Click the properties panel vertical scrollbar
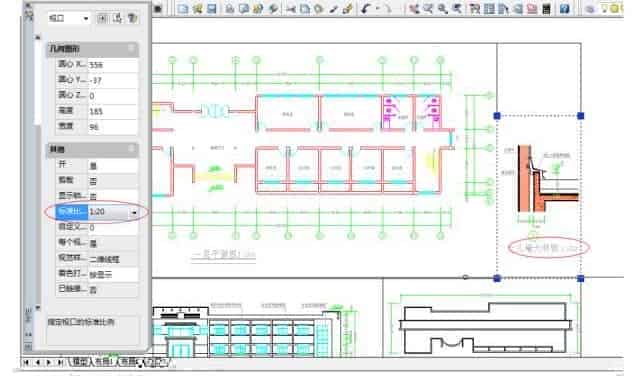The image size is (640, 376). coord(38,171)
